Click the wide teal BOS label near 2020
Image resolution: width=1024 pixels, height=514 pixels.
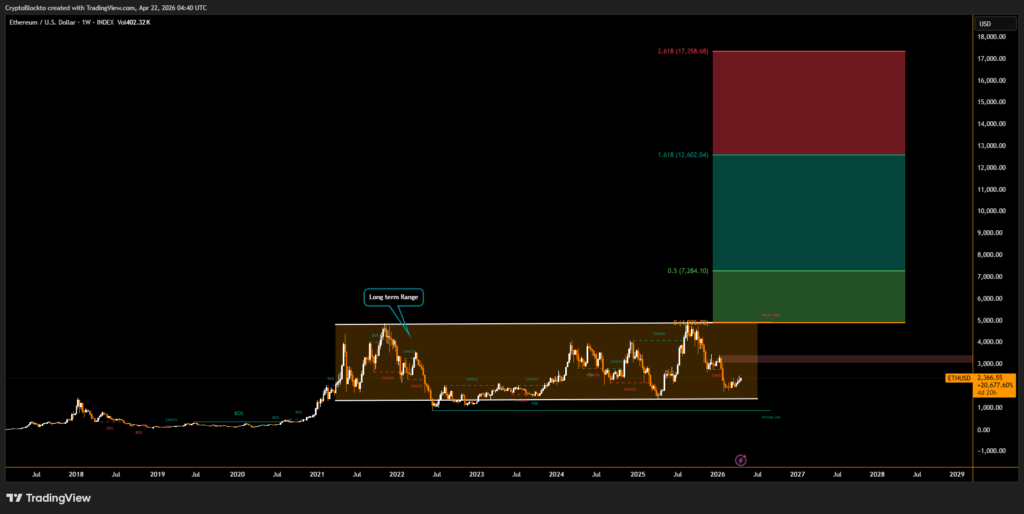pos(239,413)
